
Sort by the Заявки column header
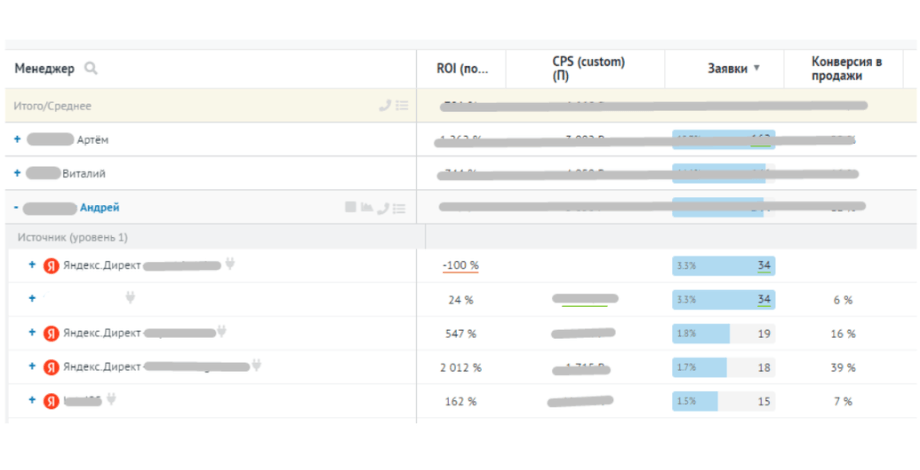click(727, 69)
